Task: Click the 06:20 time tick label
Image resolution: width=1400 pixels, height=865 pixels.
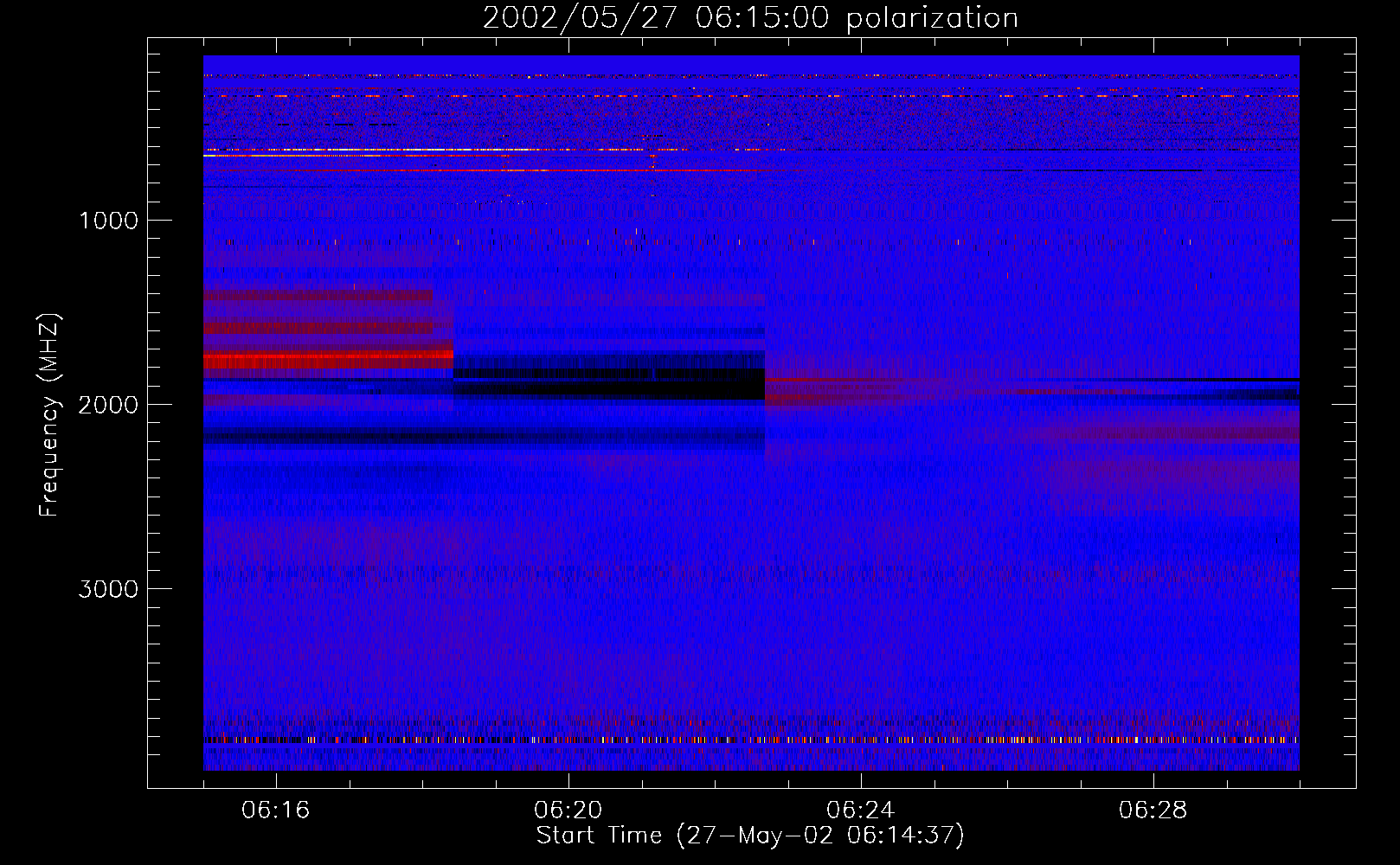Action: [x=568, y=811]
